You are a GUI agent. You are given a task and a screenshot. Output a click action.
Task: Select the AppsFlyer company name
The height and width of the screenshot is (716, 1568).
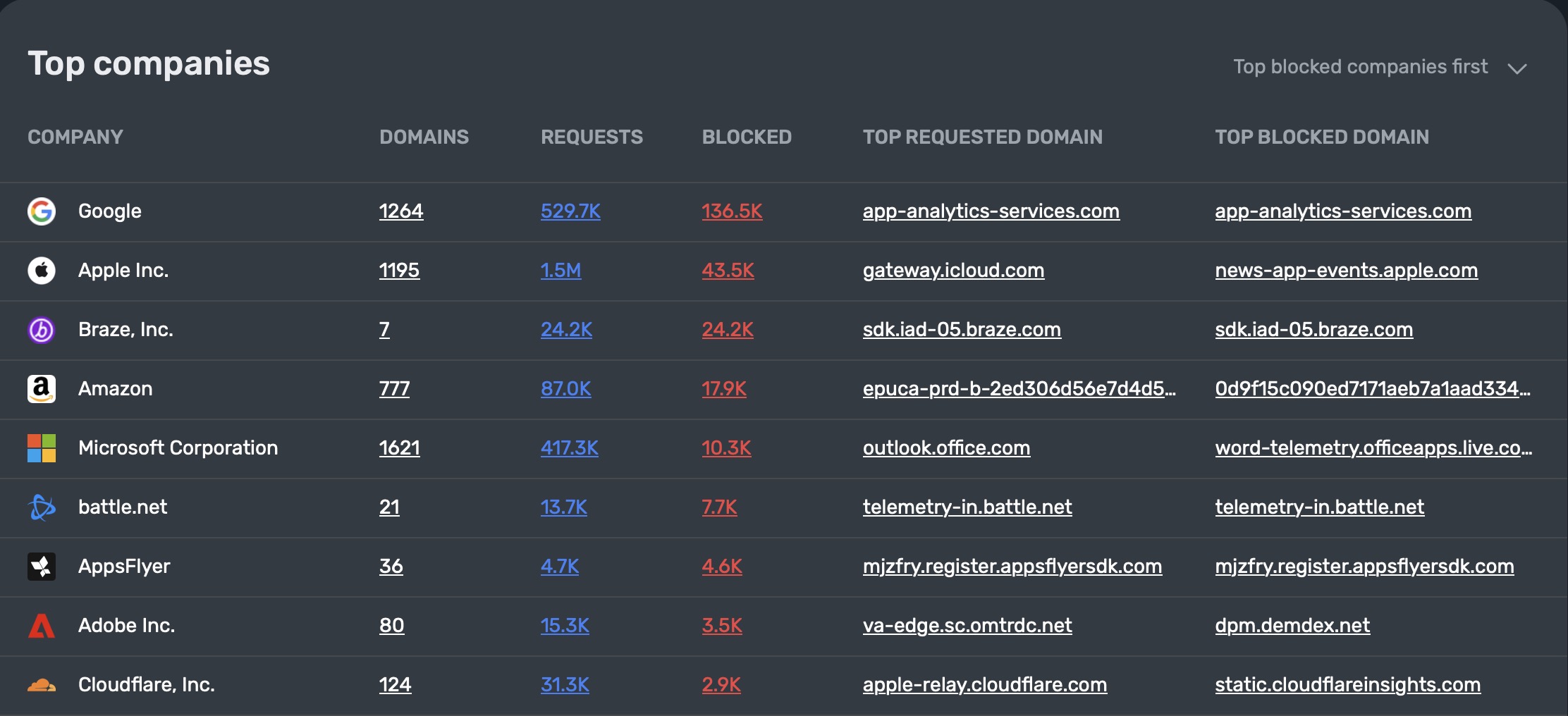[x=125, y=567]
